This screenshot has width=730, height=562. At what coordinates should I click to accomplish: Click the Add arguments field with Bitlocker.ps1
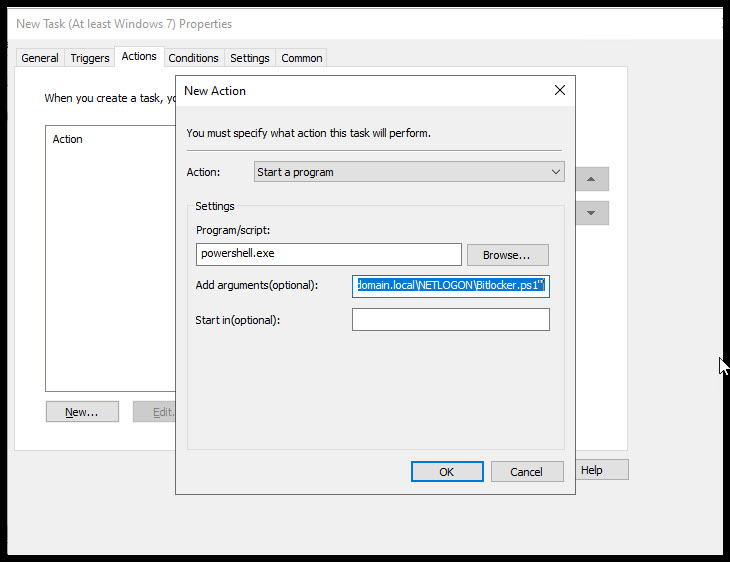[x=451, y=286]
